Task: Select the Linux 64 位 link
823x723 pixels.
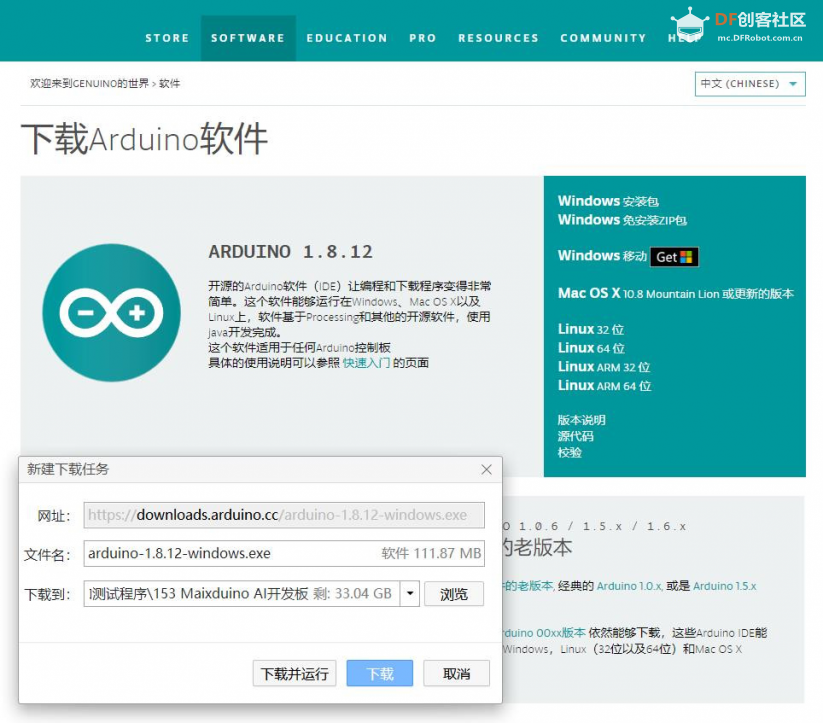Action: [x=591, y=348]
